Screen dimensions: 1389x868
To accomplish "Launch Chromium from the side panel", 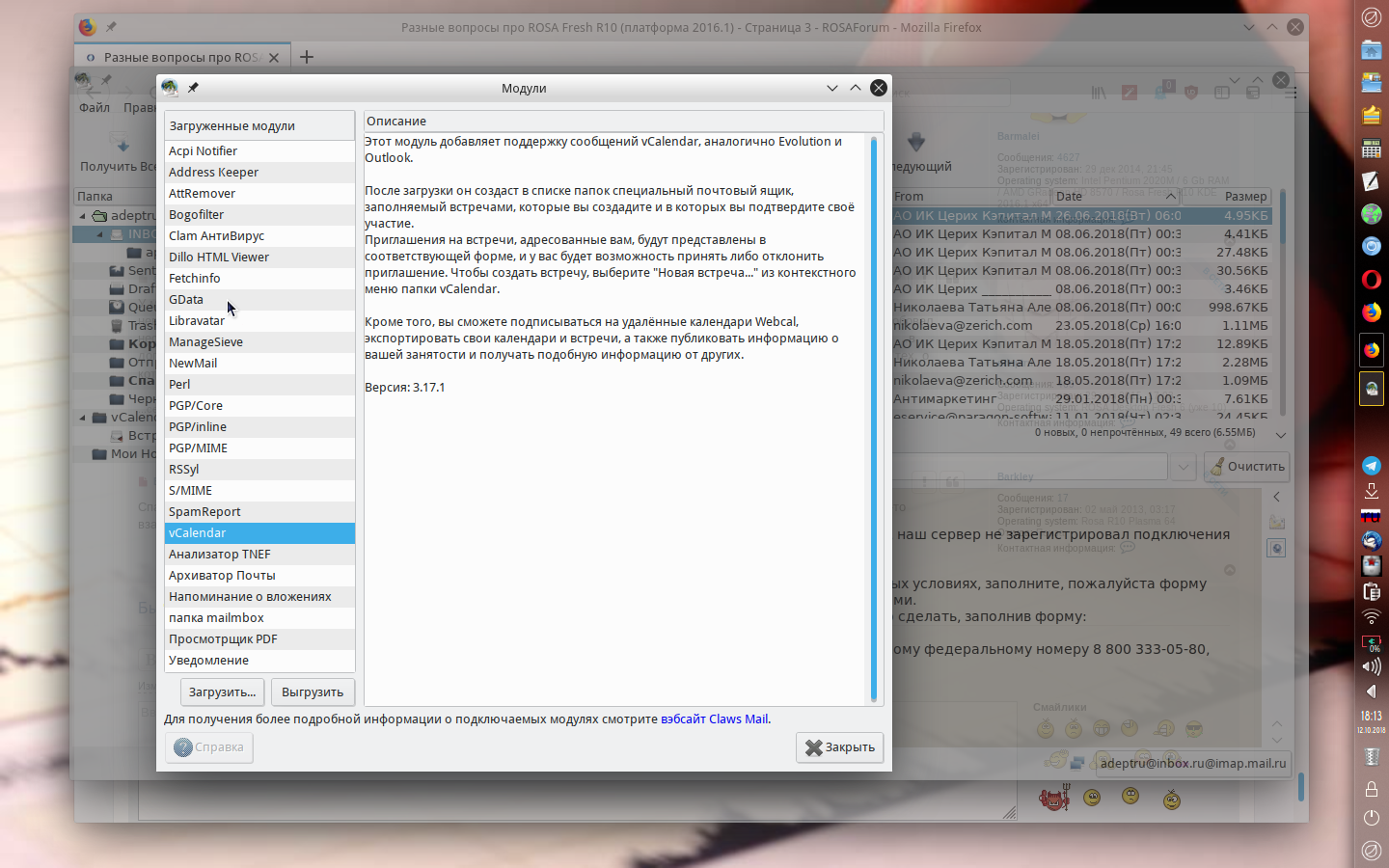I will click(1371, 247).
